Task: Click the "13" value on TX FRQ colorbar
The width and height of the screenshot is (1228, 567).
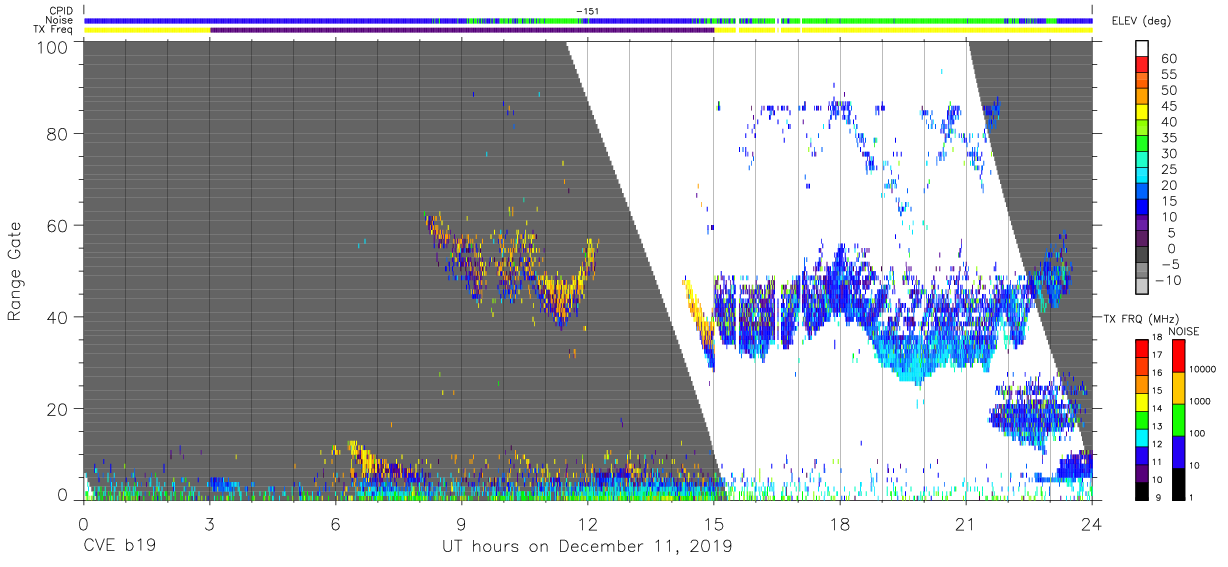Action: 1157,426
